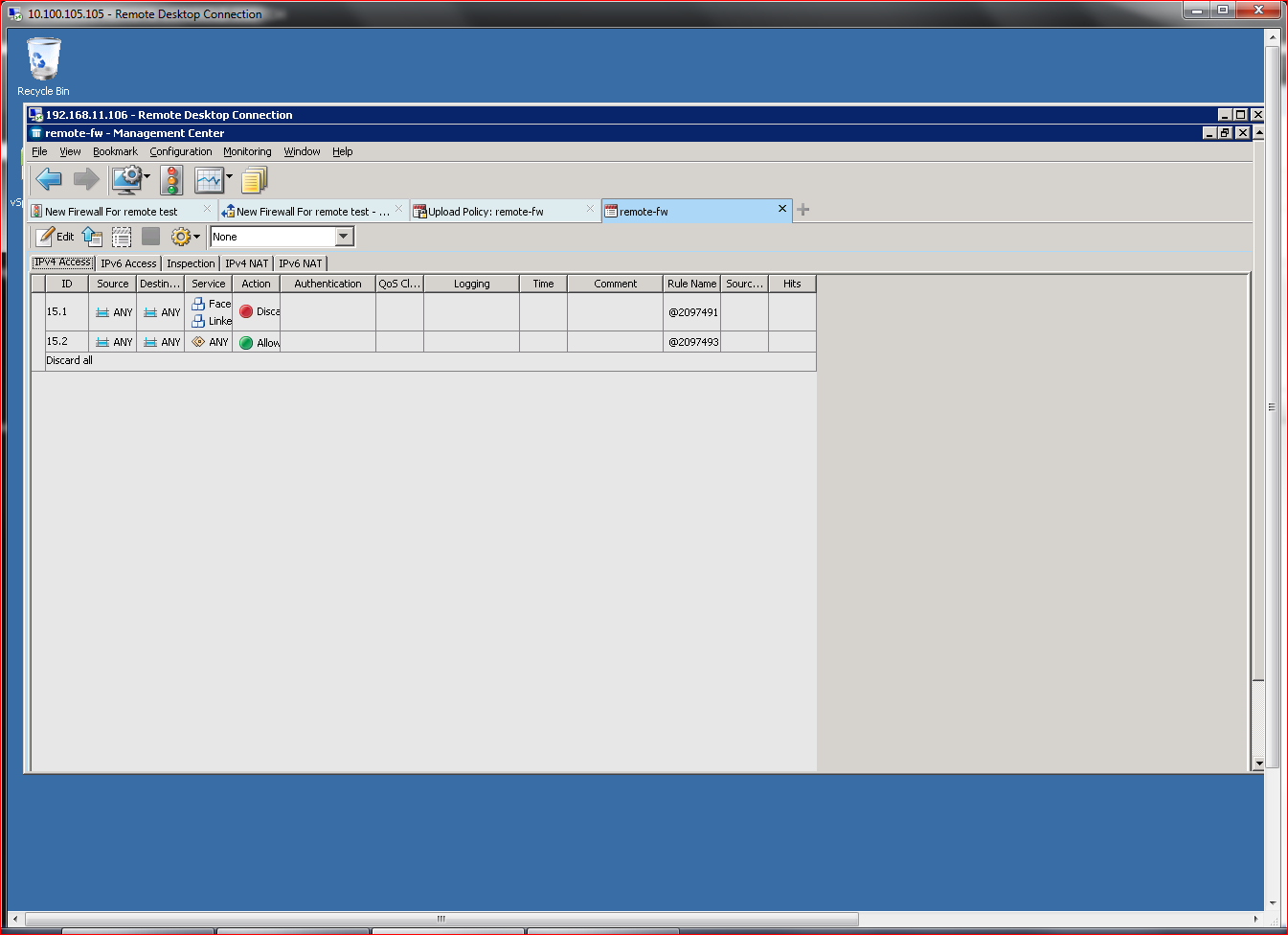Close the Upload Policy: remote-fw tab

tap(590, 208)
